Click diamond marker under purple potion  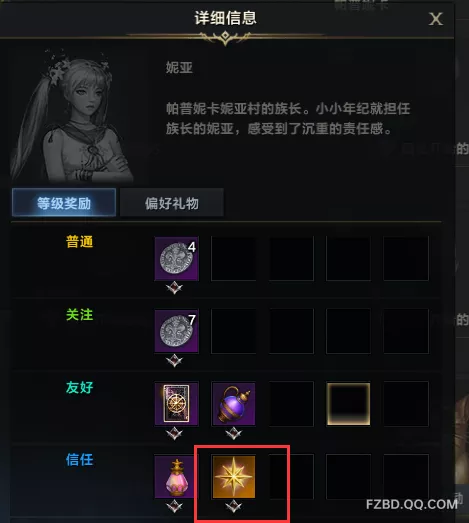point(233,433)
